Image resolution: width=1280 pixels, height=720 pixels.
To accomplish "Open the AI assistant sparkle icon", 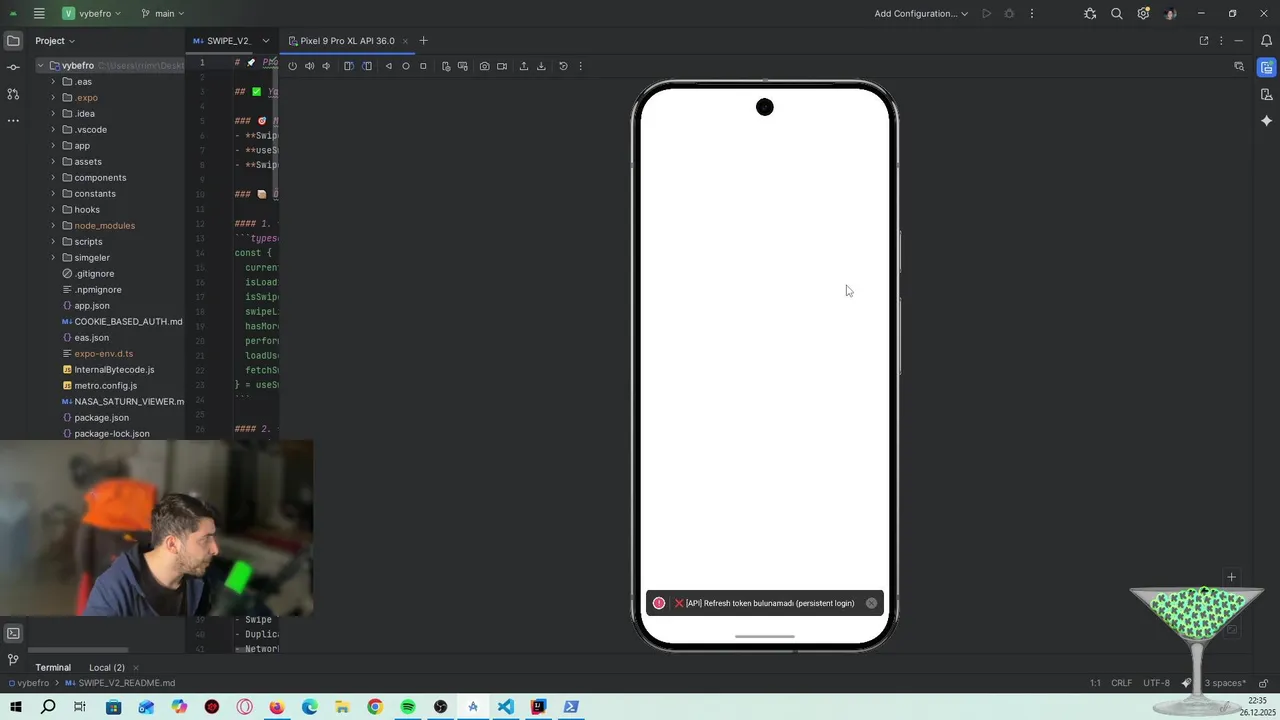I will click(x=1266, y=120).
